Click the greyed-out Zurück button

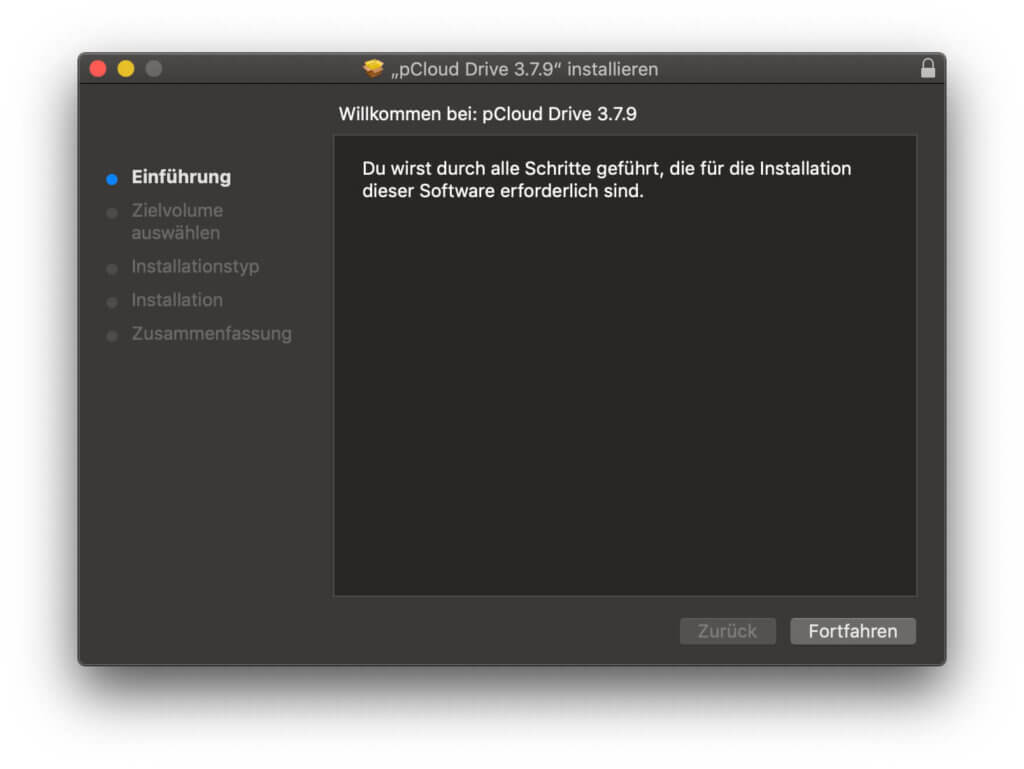point(728,631)
